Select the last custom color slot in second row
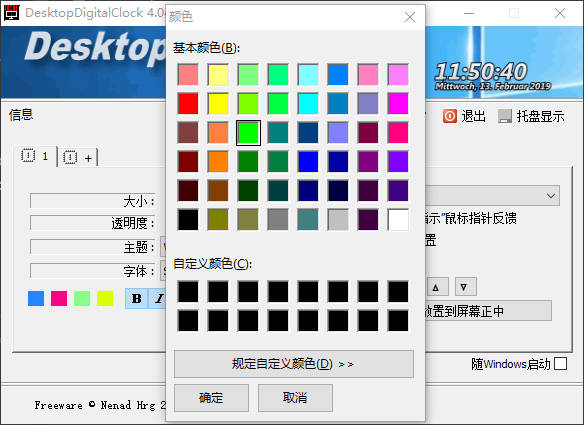 (x=398, y=321)
